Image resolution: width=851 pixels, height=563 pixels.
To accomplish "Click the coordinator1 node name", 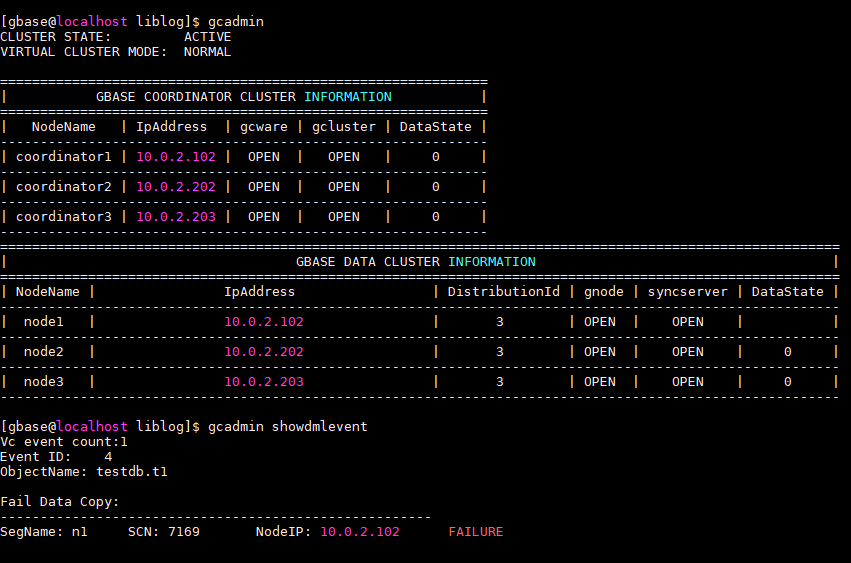I will point(63,157).
